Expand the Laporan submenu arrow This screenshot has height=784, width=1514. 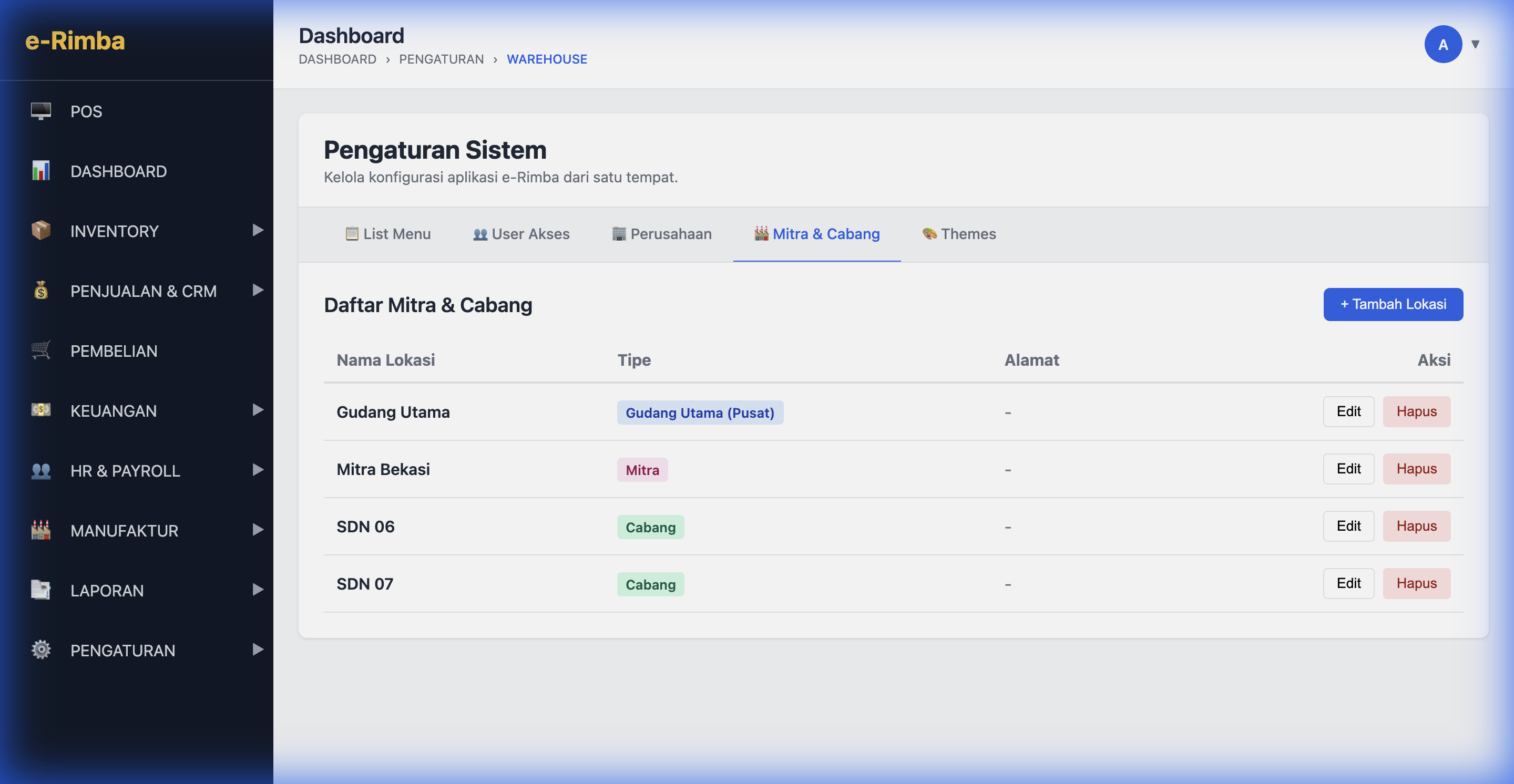[x=257, y=590]
